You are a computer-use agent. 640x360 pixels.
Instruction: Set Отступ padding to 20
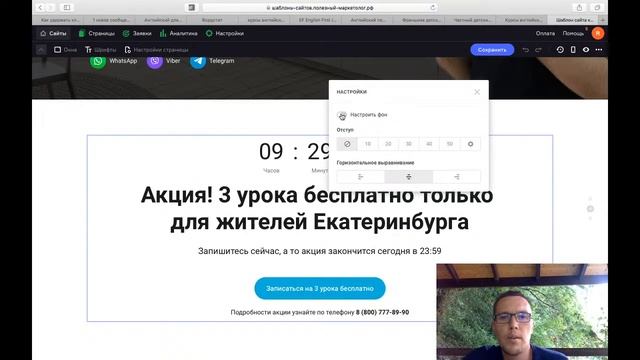click(x=388, y=144)
